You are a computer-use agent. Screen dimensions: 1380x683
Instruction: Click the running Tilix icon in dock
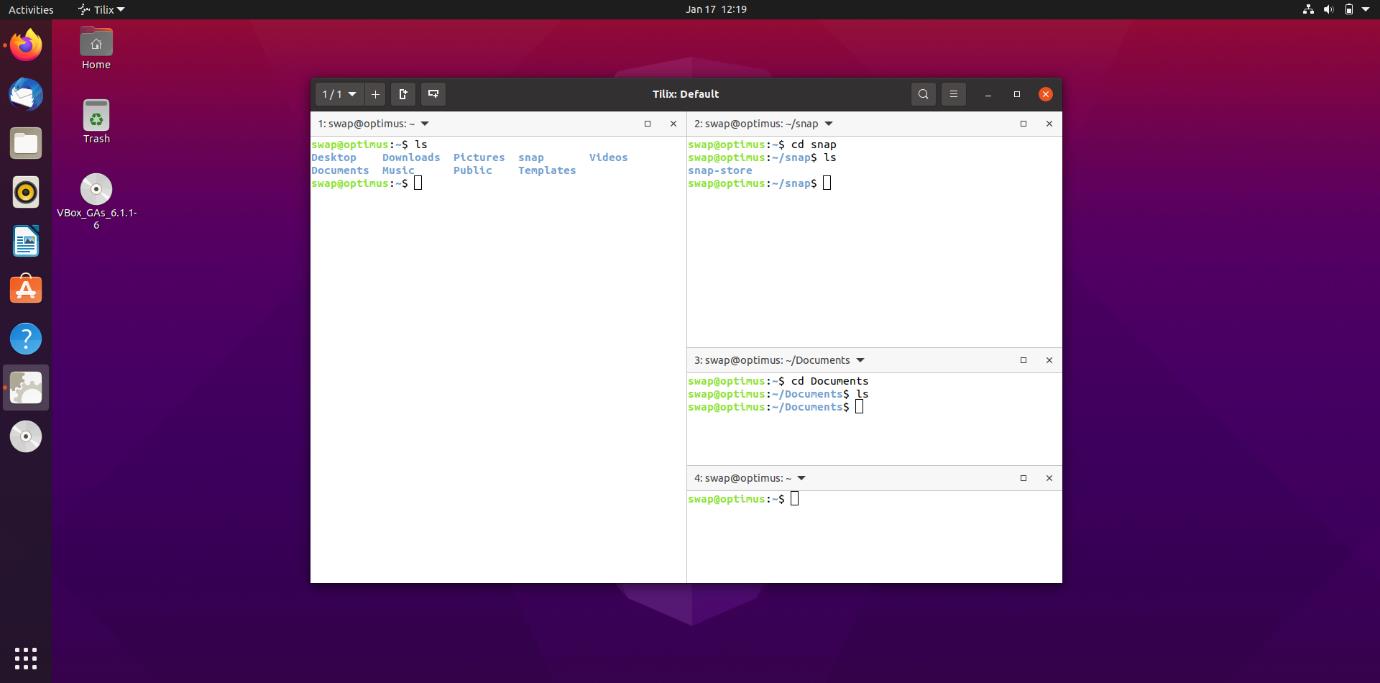tap(26, 388)
